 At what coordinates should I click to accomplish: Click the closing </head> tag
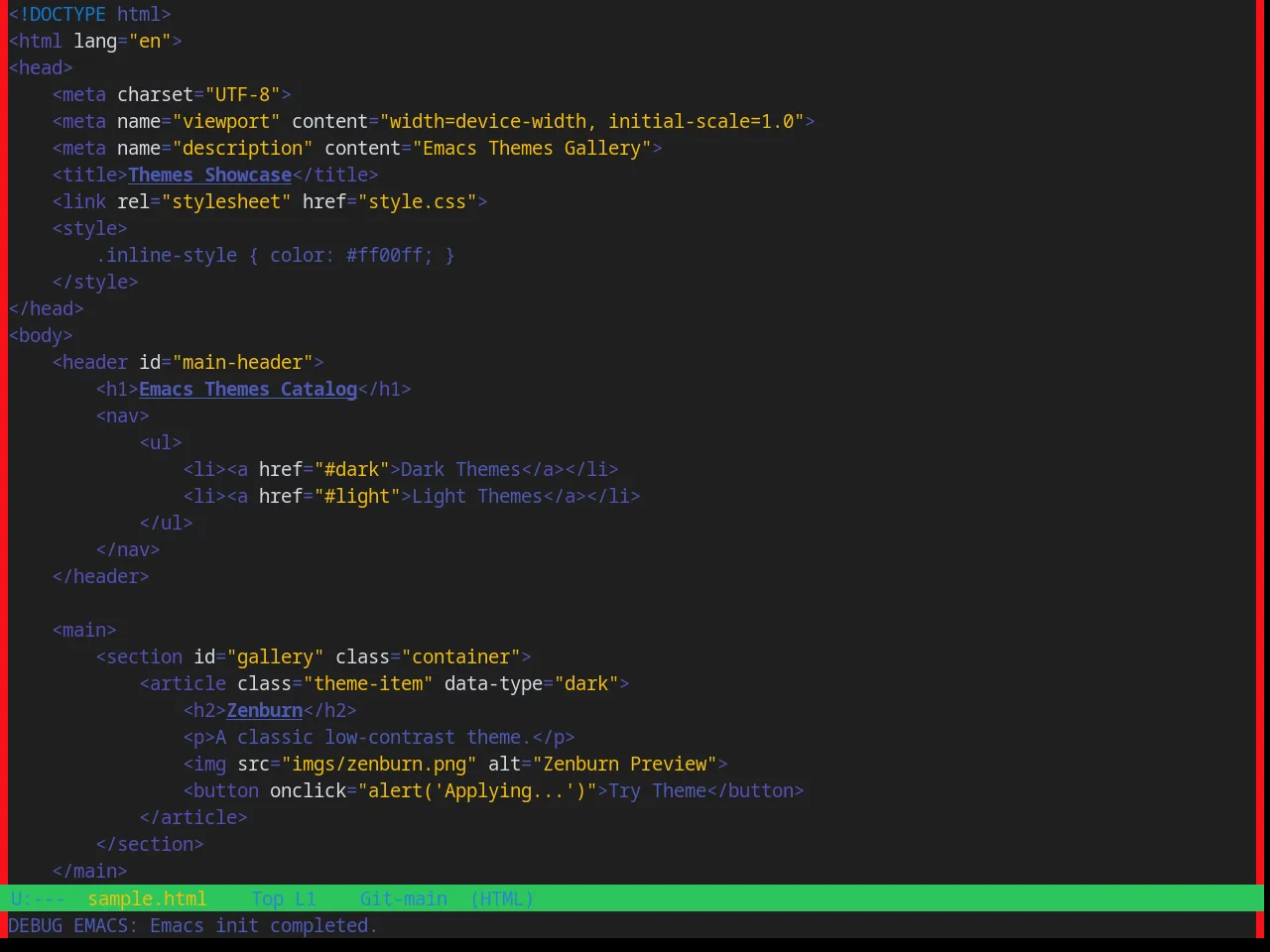pyautogui.click(x=47, y=308)
